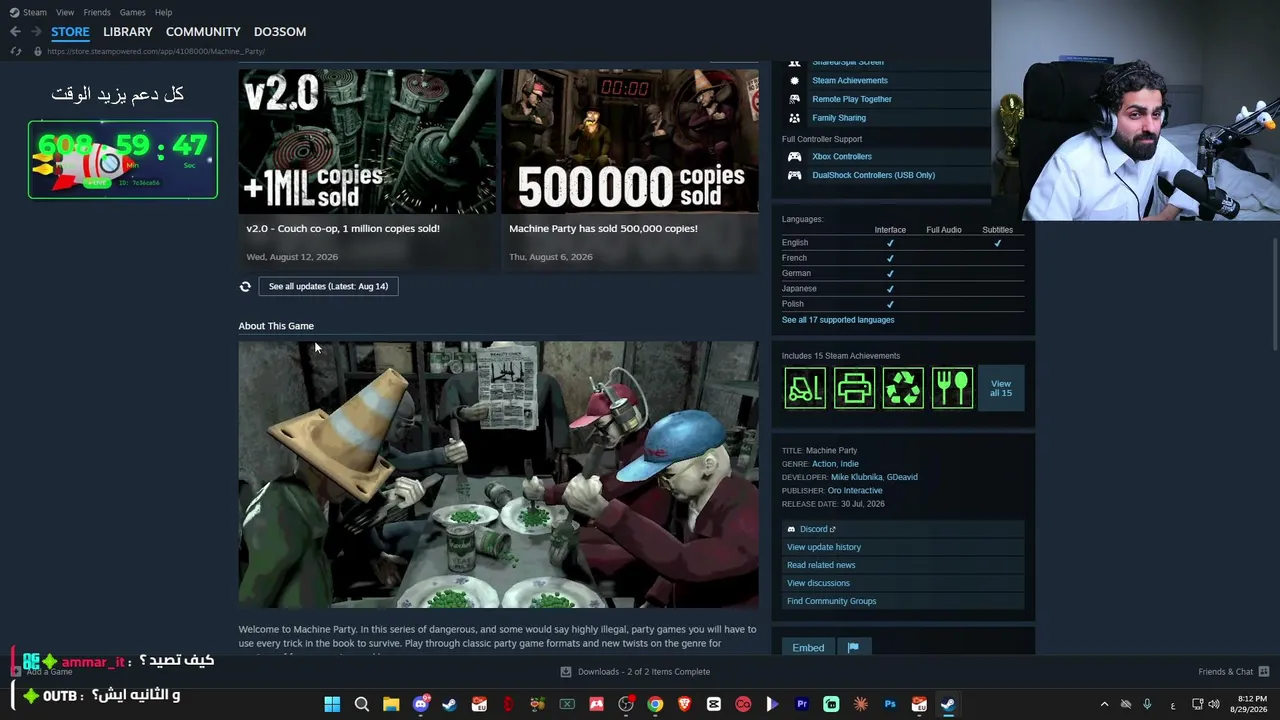Open Windows taskbar Search

point(362,704)
